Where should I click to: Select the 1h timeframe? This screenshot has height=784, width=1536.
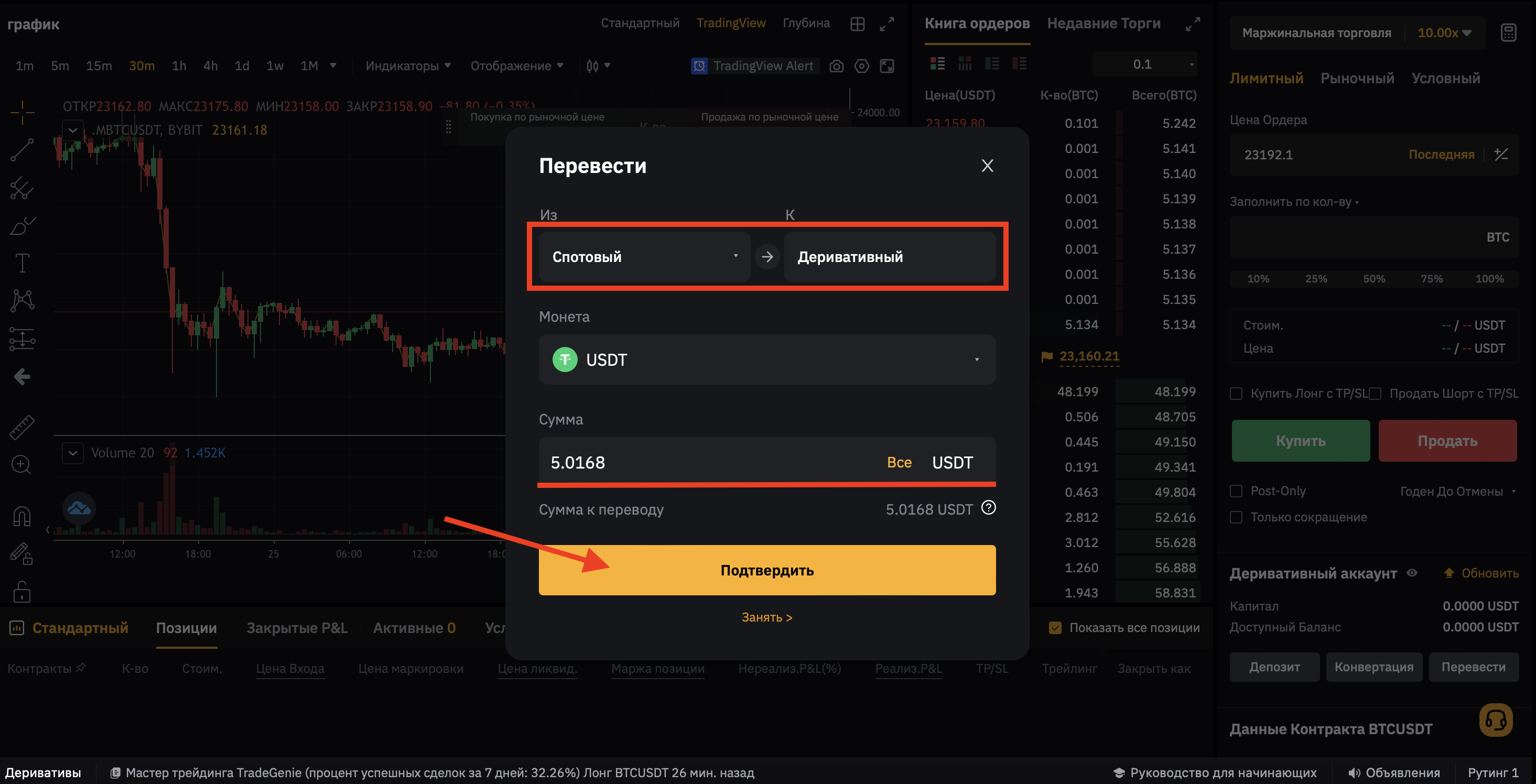click(179, 66)
